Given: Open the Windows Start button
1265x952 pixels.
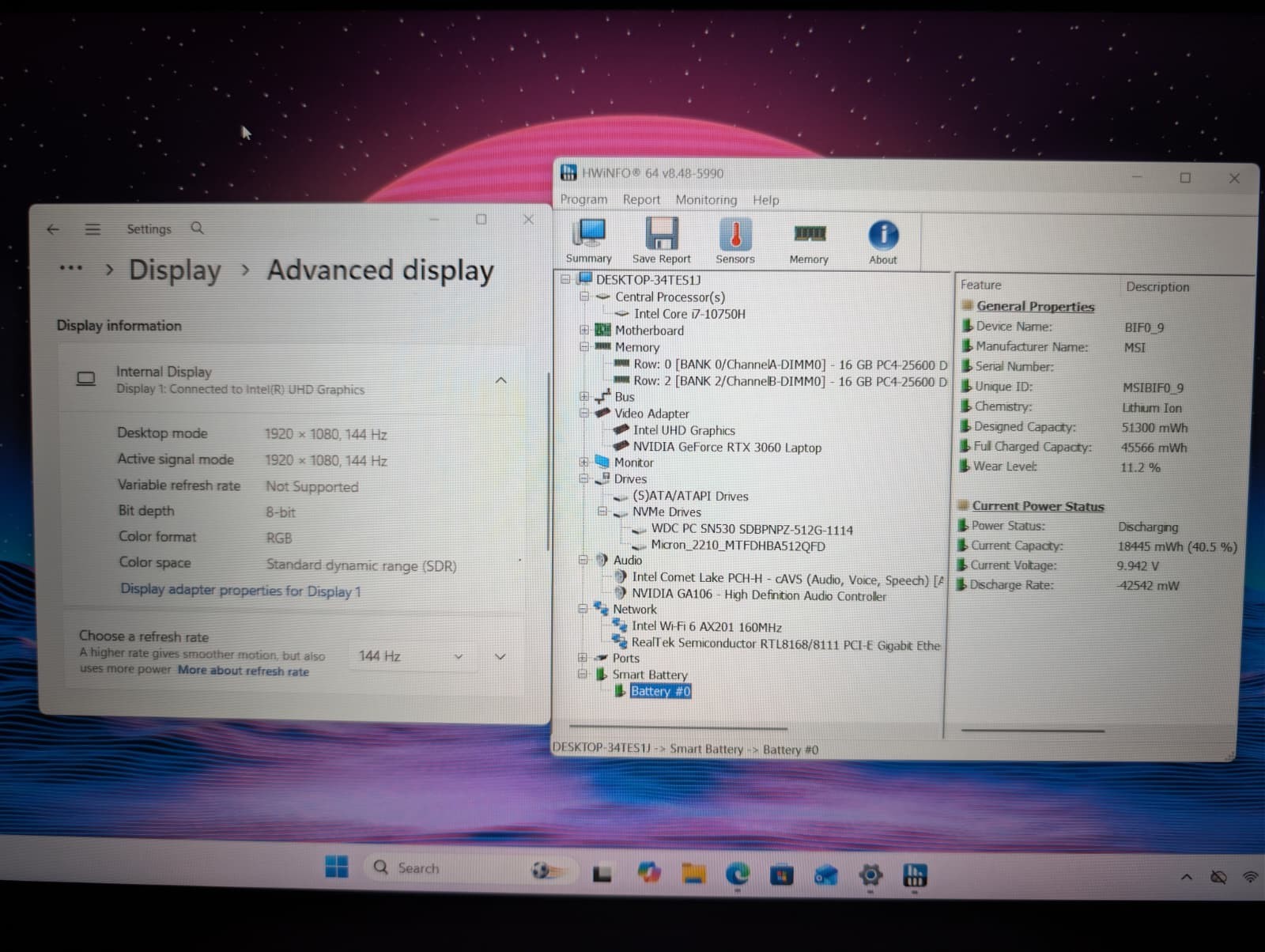Looking at the screenshot, I should (x=337, y=867).
